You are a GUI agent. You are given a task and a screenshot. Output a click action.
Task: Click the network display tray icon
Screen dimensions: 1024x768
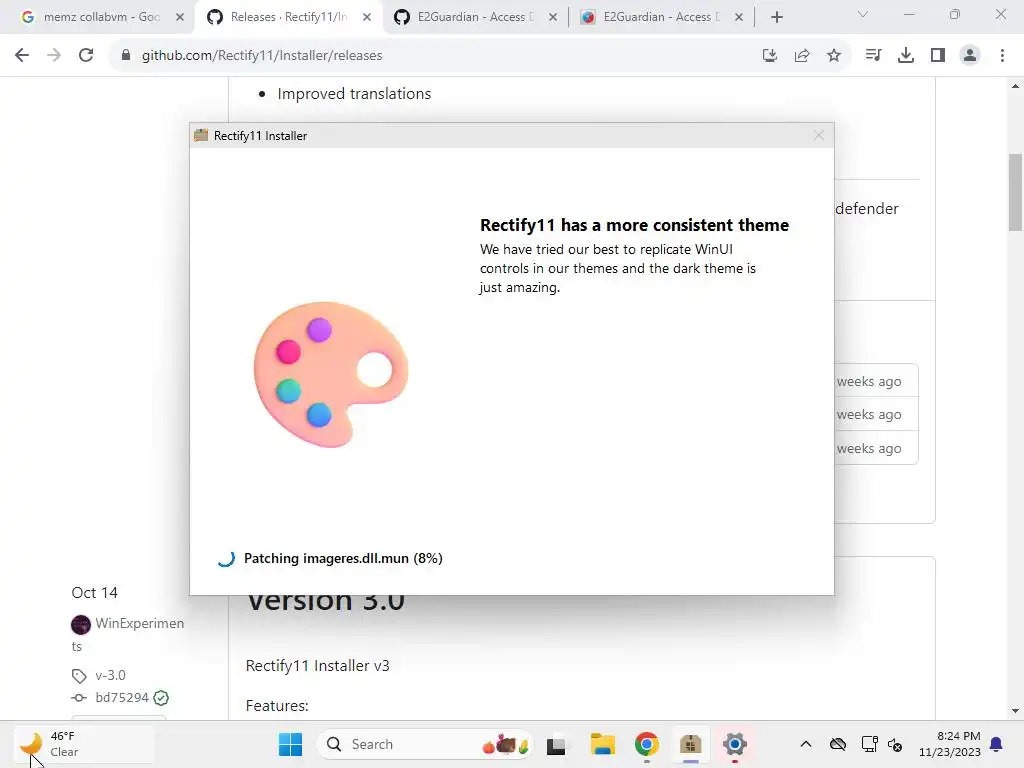(869, 744)
